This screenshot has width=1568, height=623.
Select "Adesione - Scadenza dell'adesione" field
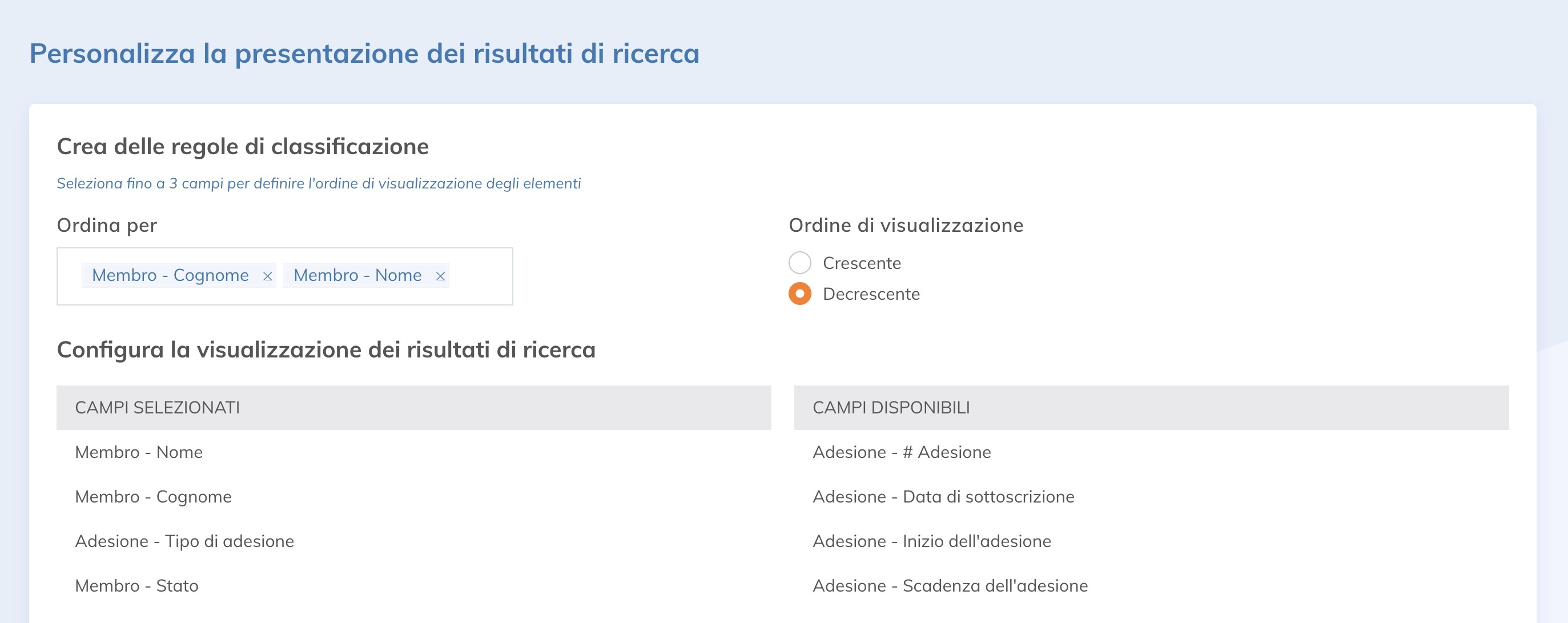coord(951,585)
